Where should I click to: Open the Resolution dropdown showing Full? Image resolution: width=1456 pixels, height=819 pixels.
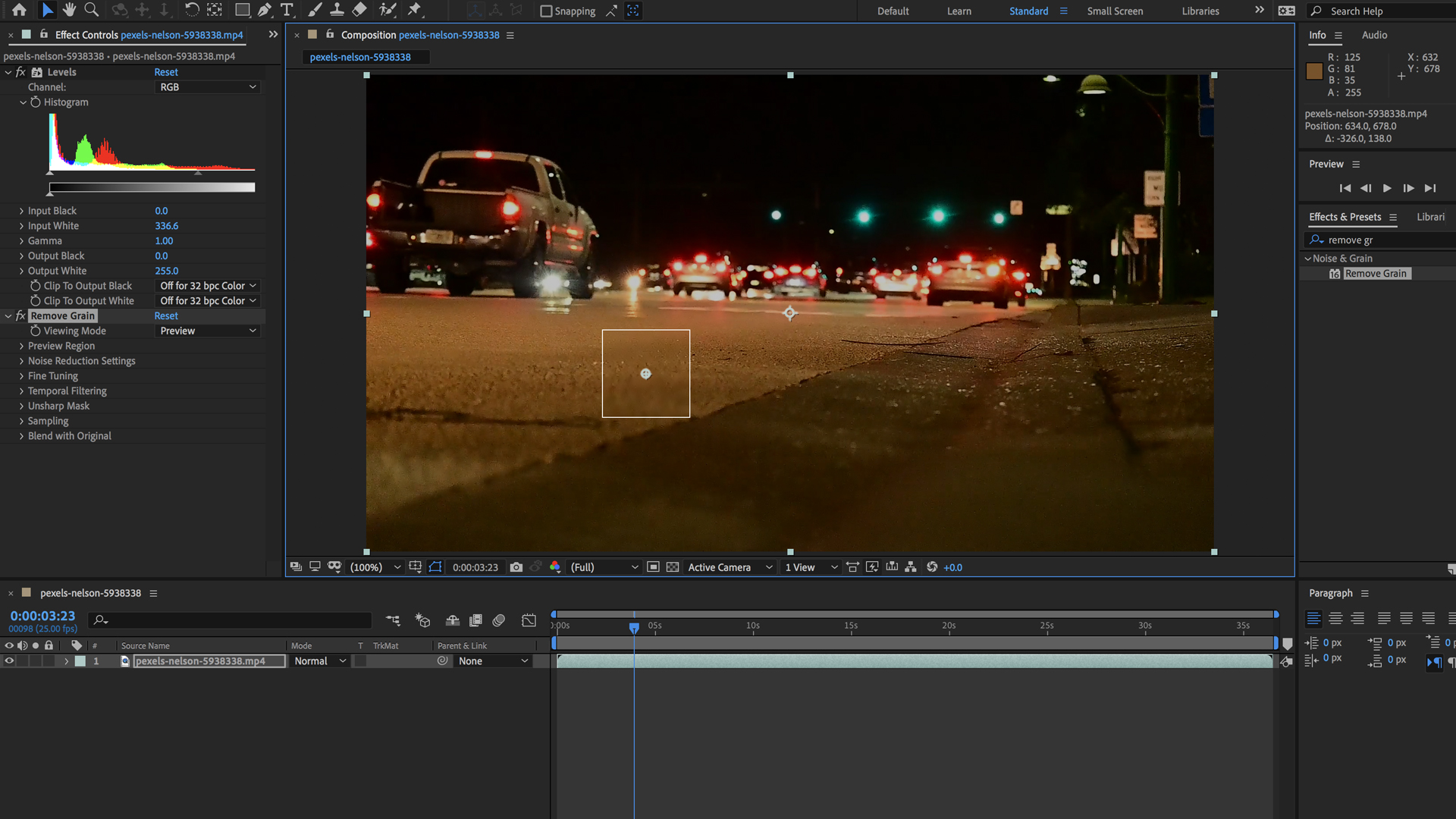tap(603, 566)
